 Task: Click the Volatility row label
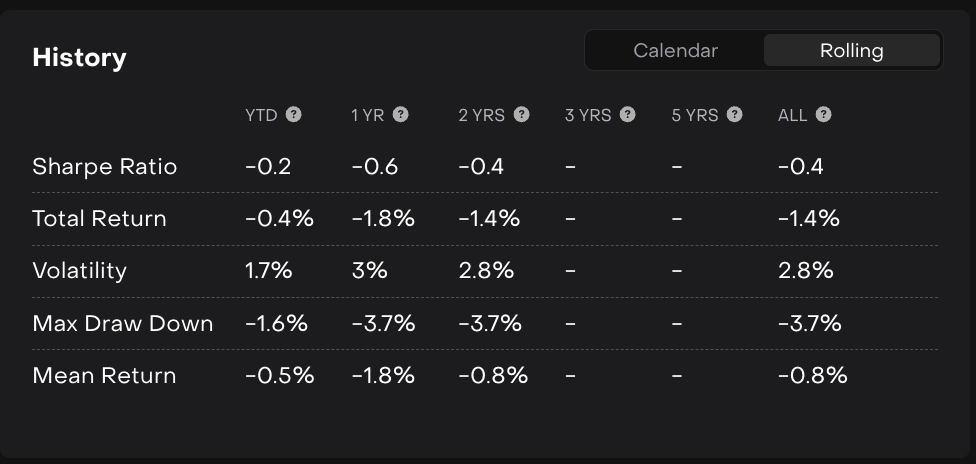pos(79,271)
